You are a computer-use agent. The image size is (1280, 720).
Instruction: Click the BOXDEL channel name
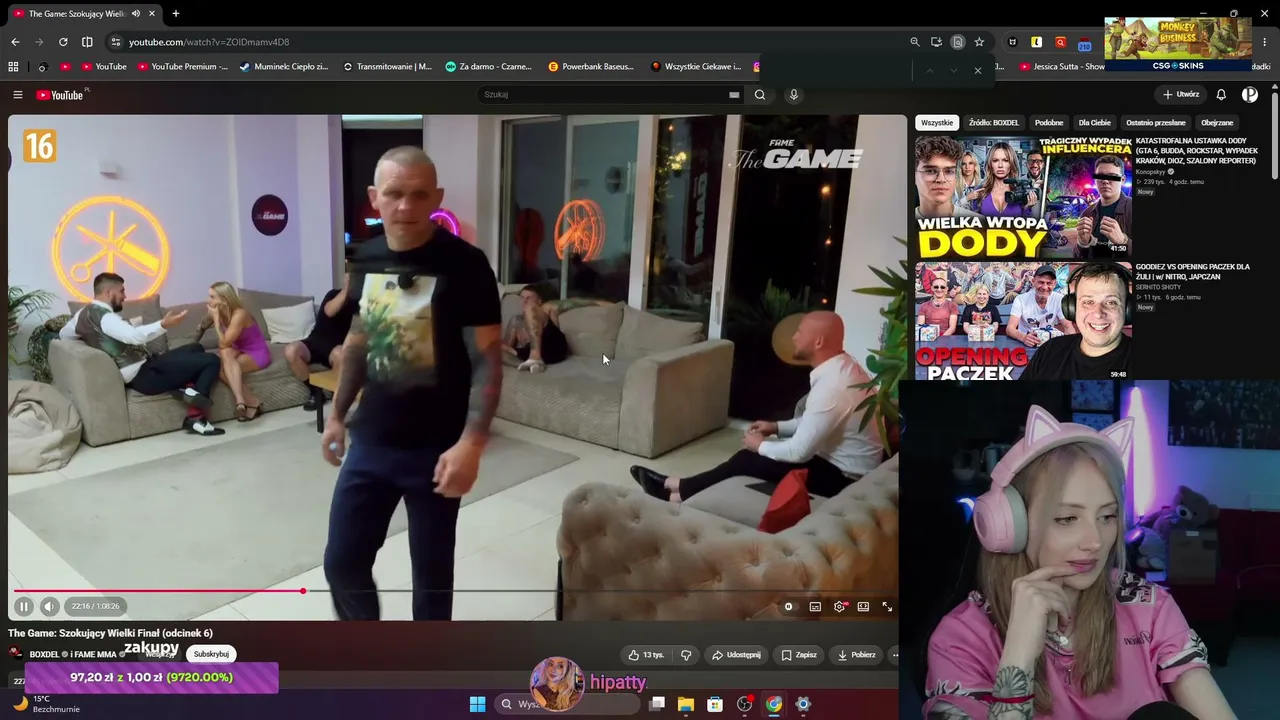[44, 655]
